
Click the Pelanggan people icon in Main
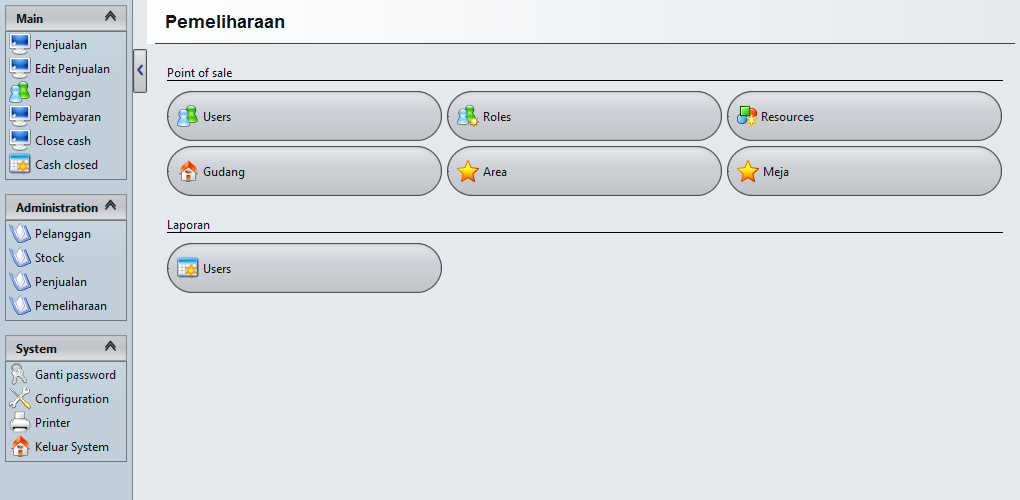coord(20,93)
